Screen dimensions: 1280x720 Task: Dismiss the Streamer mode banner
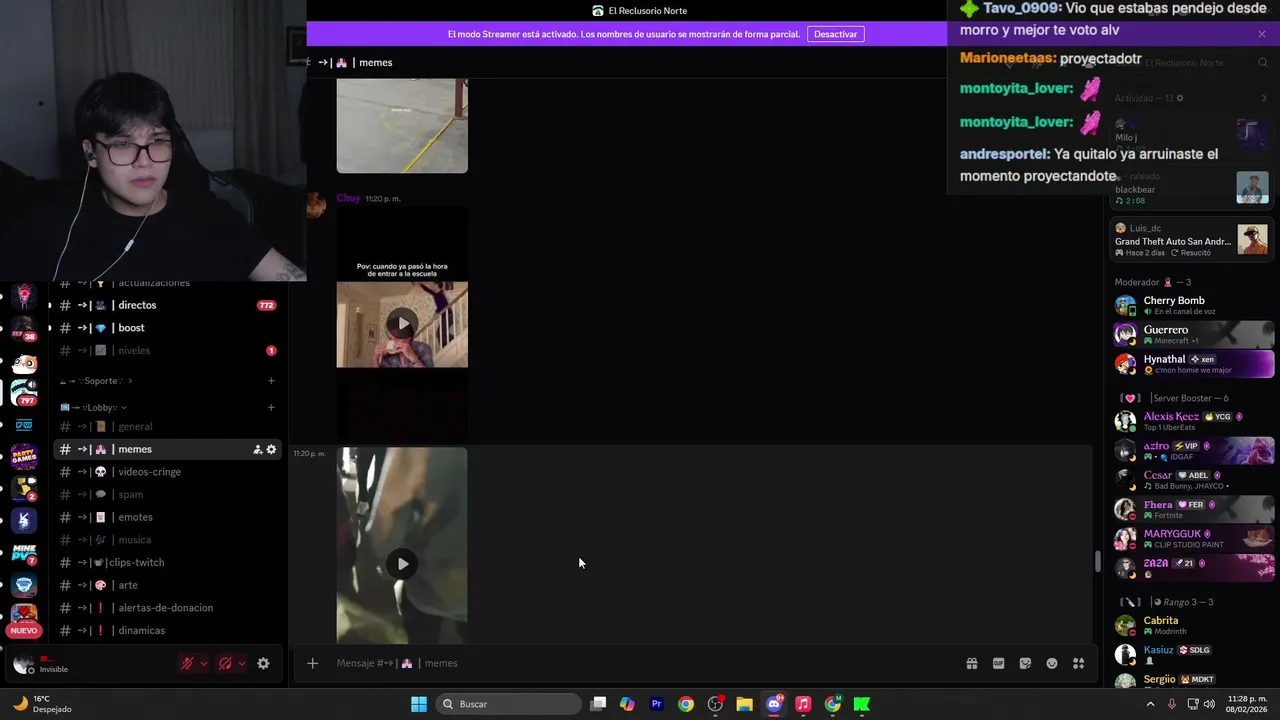tap(1262, 34)
